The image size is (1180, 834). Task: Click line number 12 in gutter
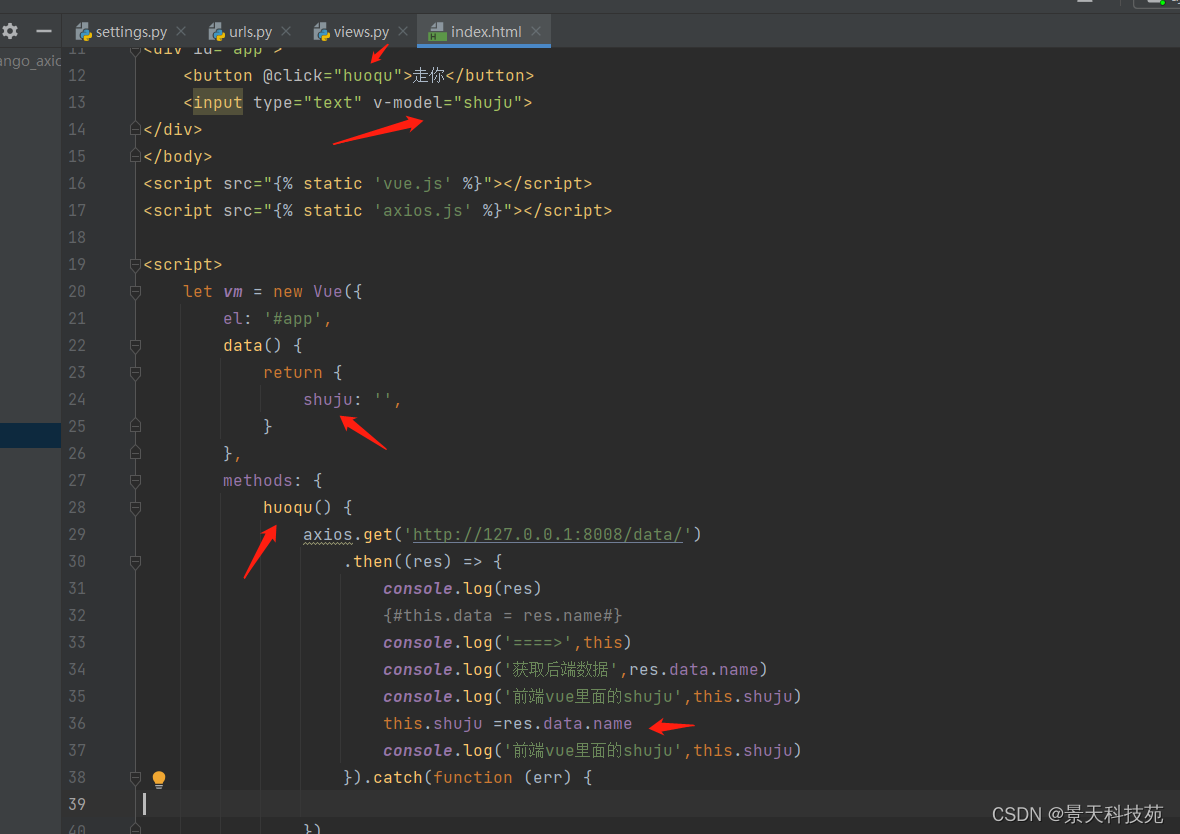77,75
